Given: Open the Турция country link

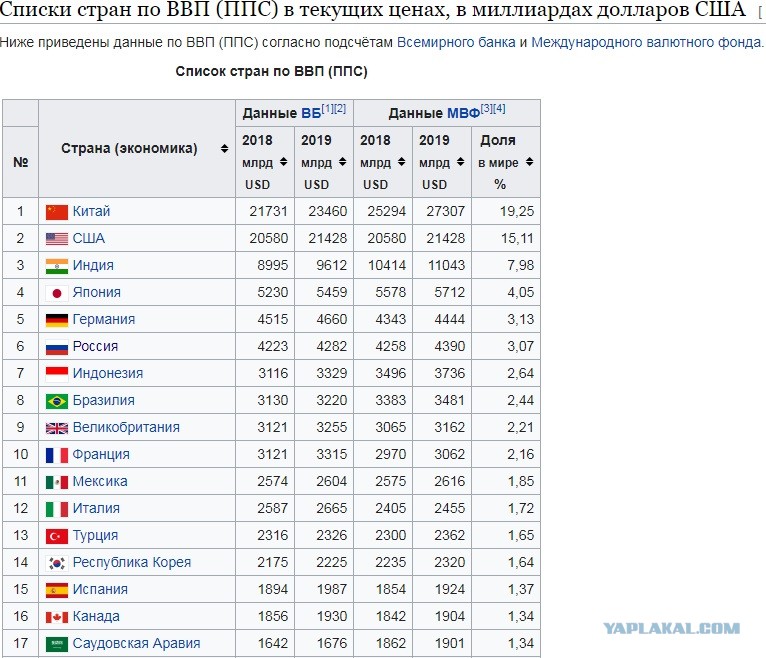Looking at the screenshot, I should 95,535.
